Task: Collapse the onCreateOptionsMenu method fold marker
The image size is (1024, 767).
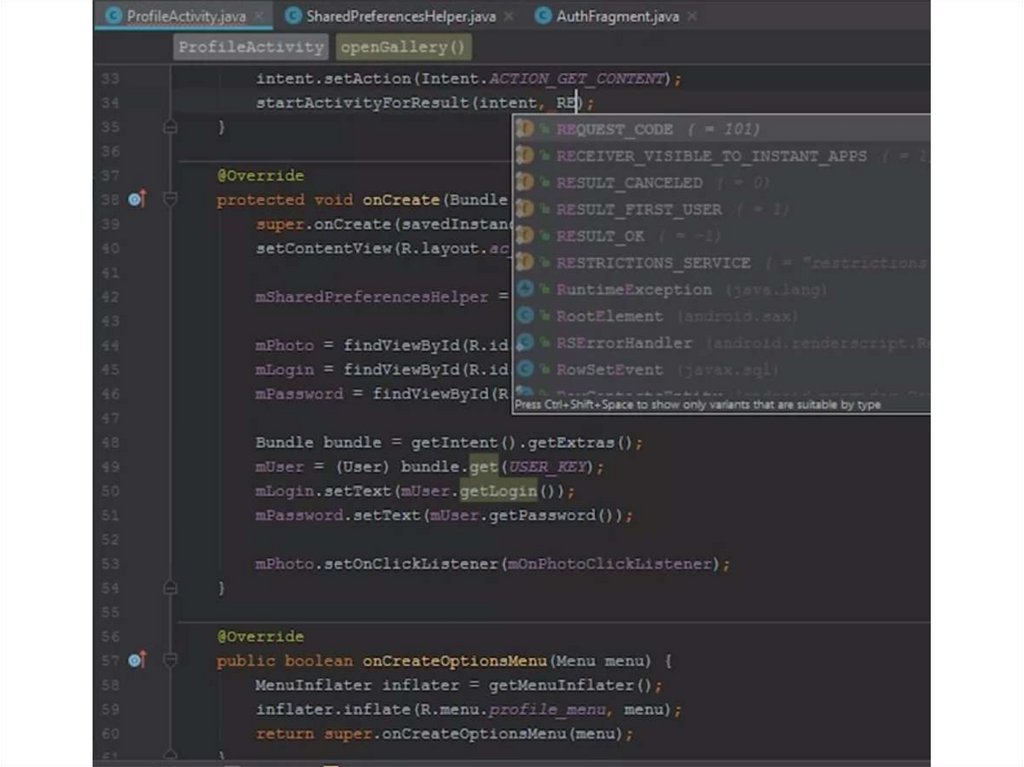Action: [x=170, y=661]
